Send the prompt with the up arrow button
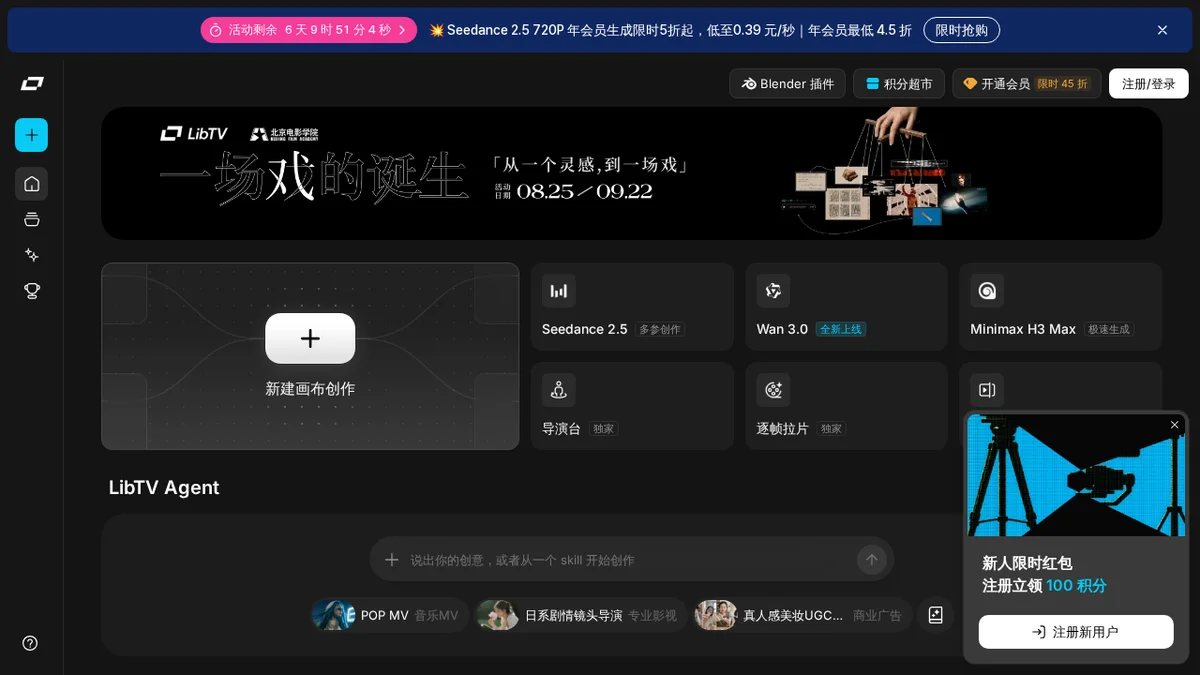1200x675 pixels. [x=871, y=560]
